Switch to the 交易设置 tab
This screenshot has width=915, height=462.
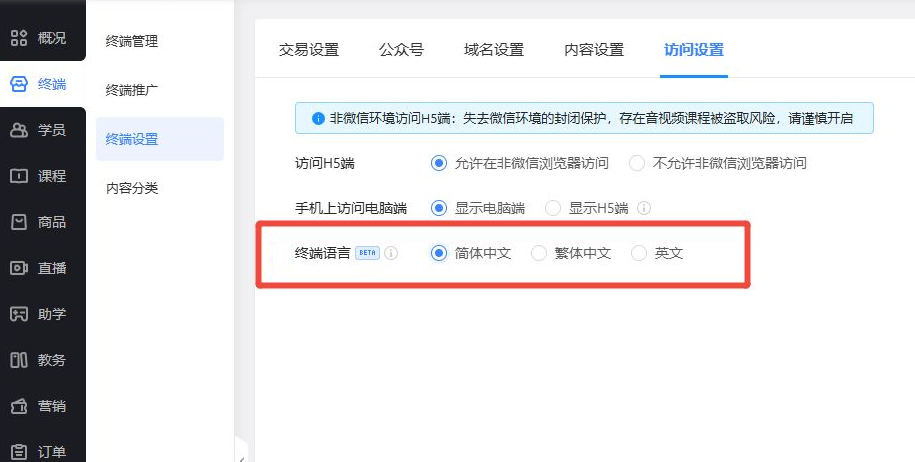pos(308,49)
